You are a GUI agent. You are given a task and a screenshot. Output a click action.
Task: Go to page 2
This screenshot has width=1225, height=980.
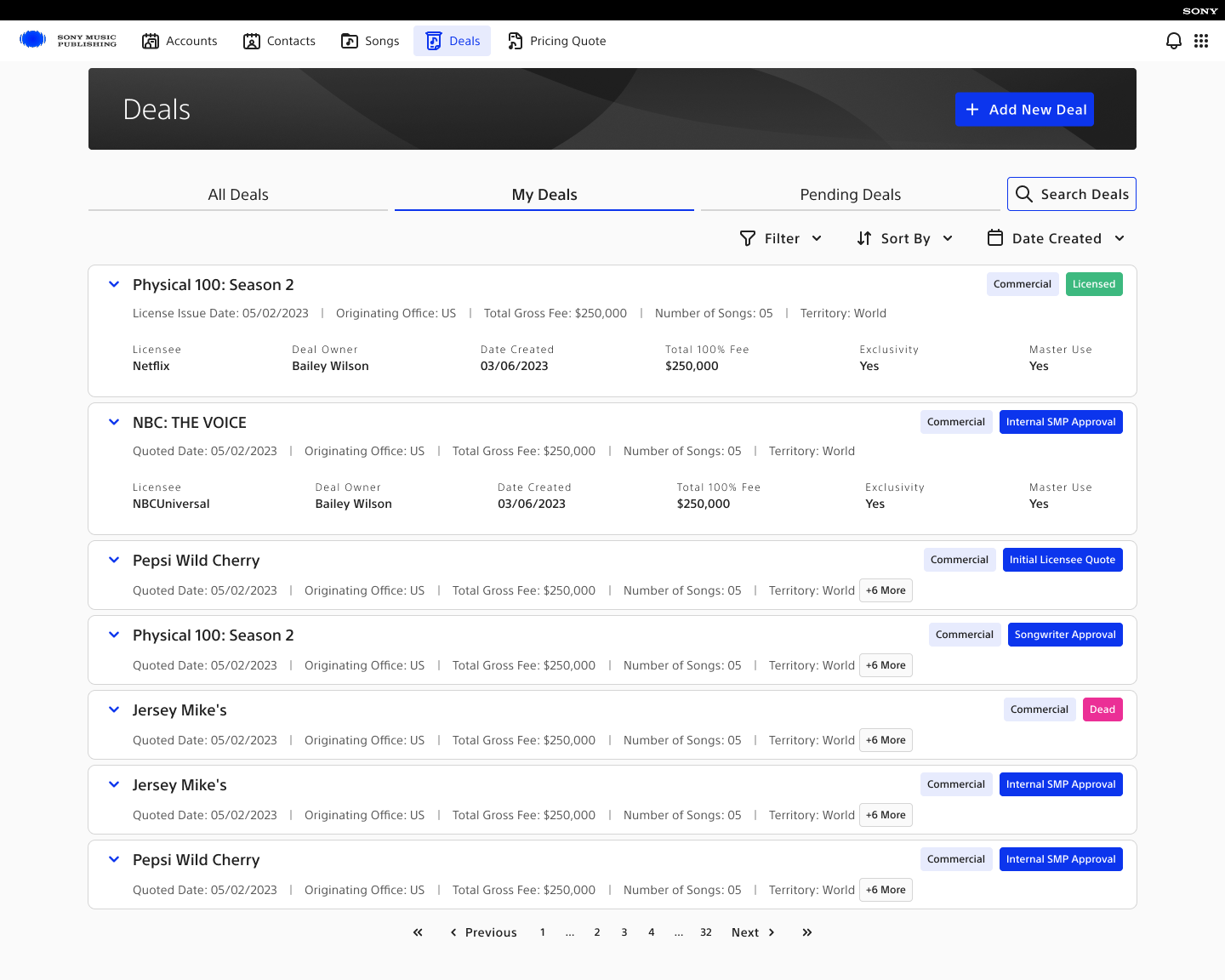(x=597, y=932)
